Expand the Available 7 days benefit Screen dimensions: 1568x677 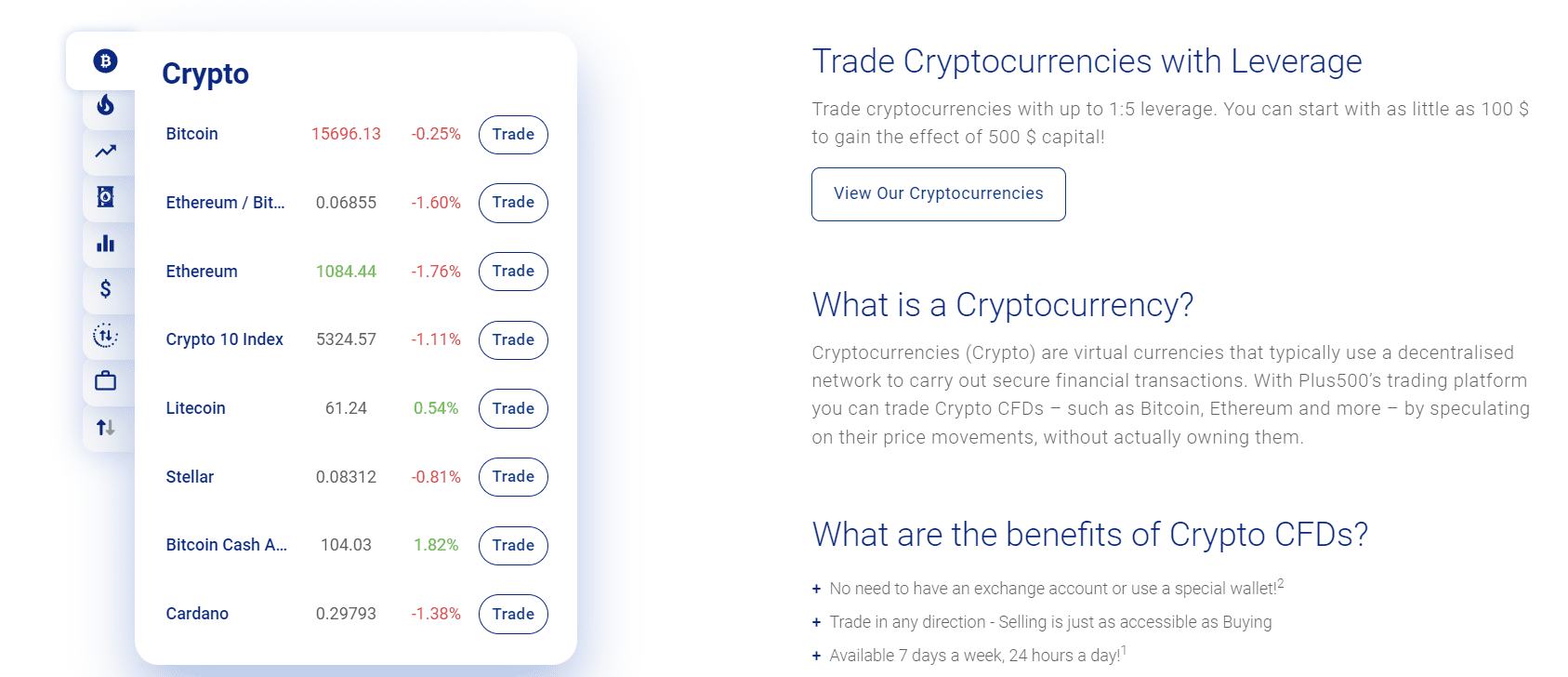point(815,654)
